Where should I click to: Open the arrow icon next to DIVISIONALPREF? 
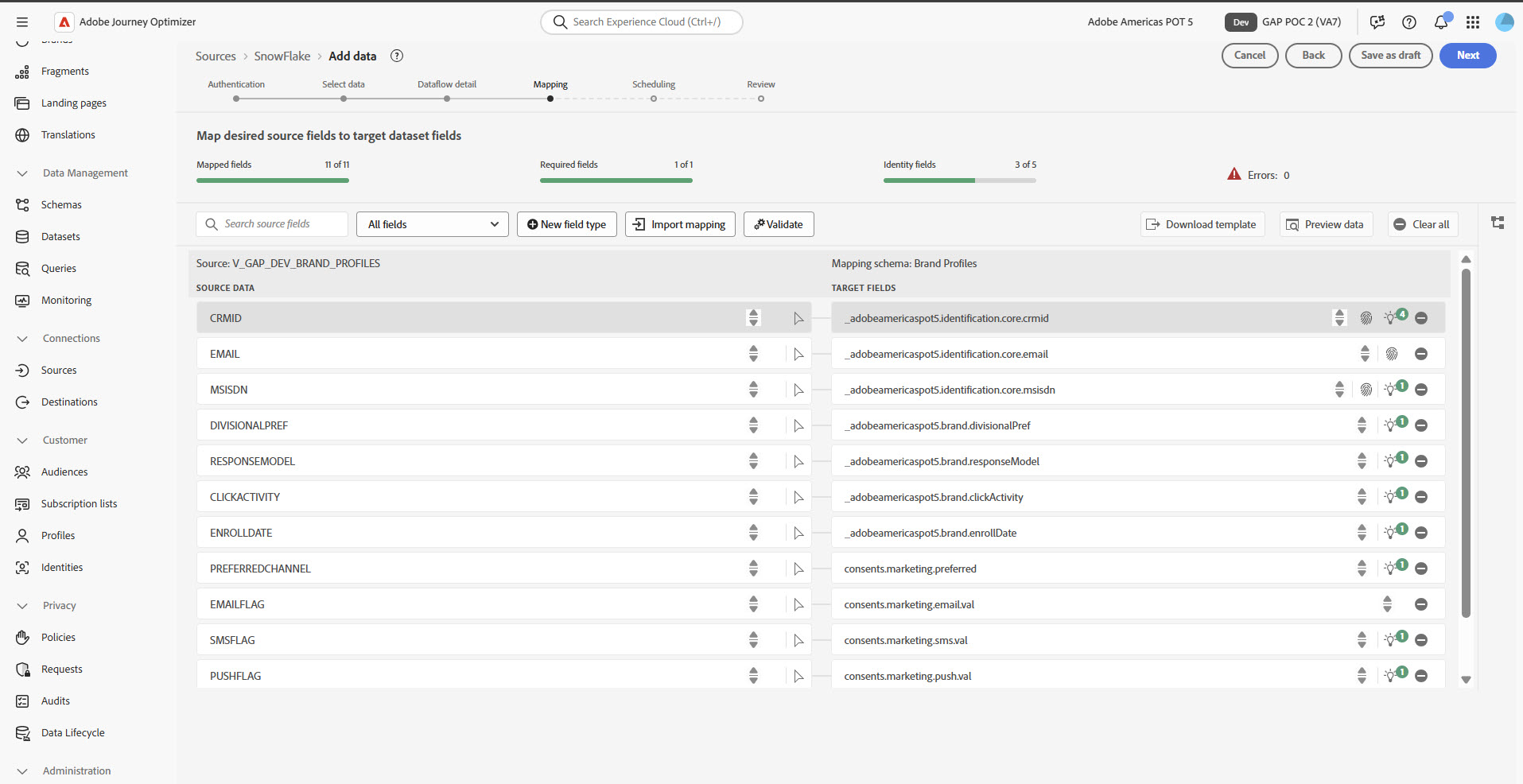point(798,425)
